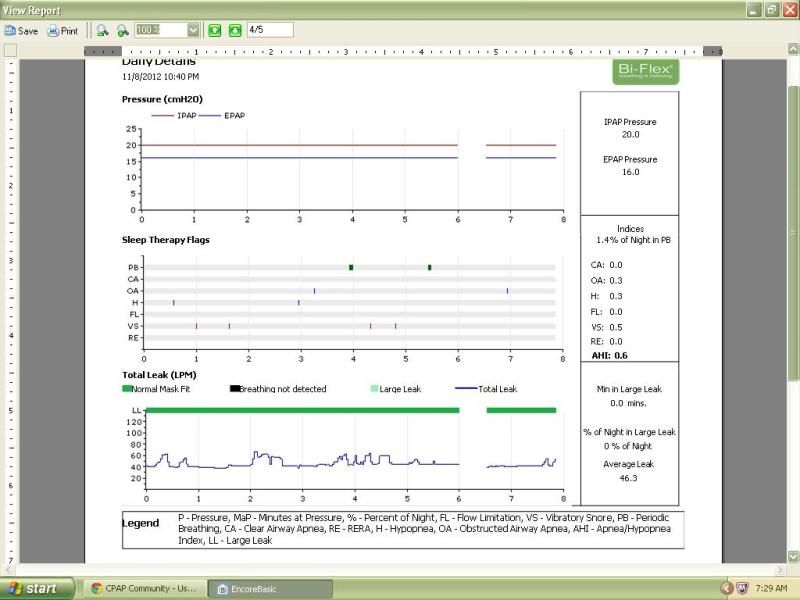This screenshot has height=600, width=800.
Task: Click the ruler corner box below Save
Action: 10,50
